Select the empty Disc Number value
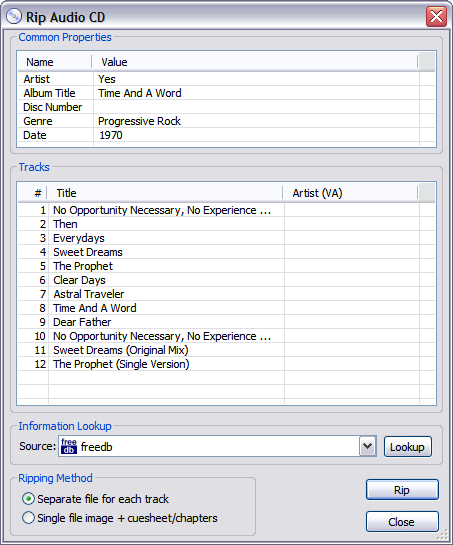Screen dimensions: 453x545 256,107
